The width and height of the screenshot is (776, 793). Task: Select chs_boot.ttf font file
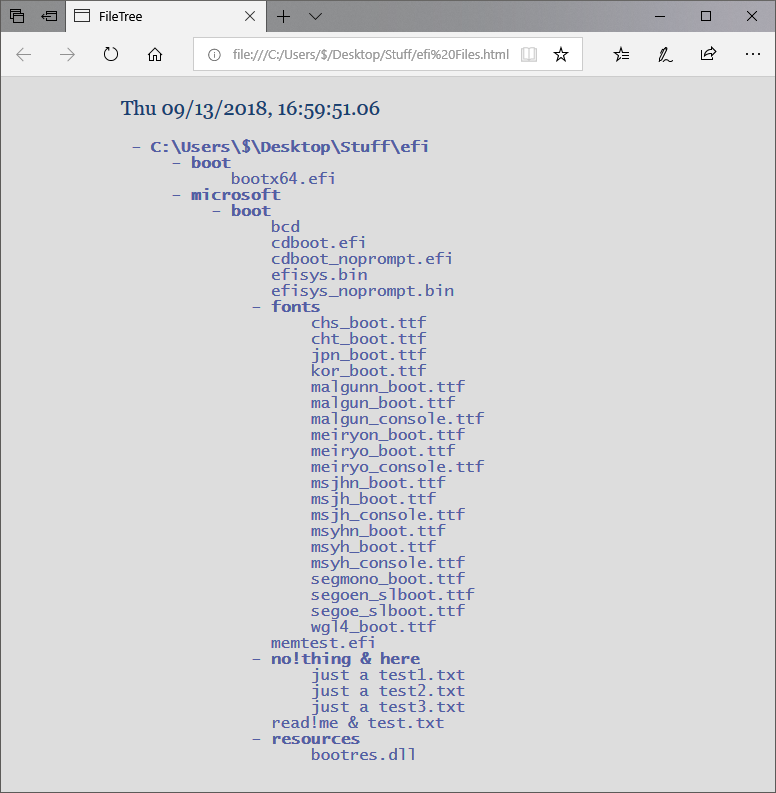point(368,323)
